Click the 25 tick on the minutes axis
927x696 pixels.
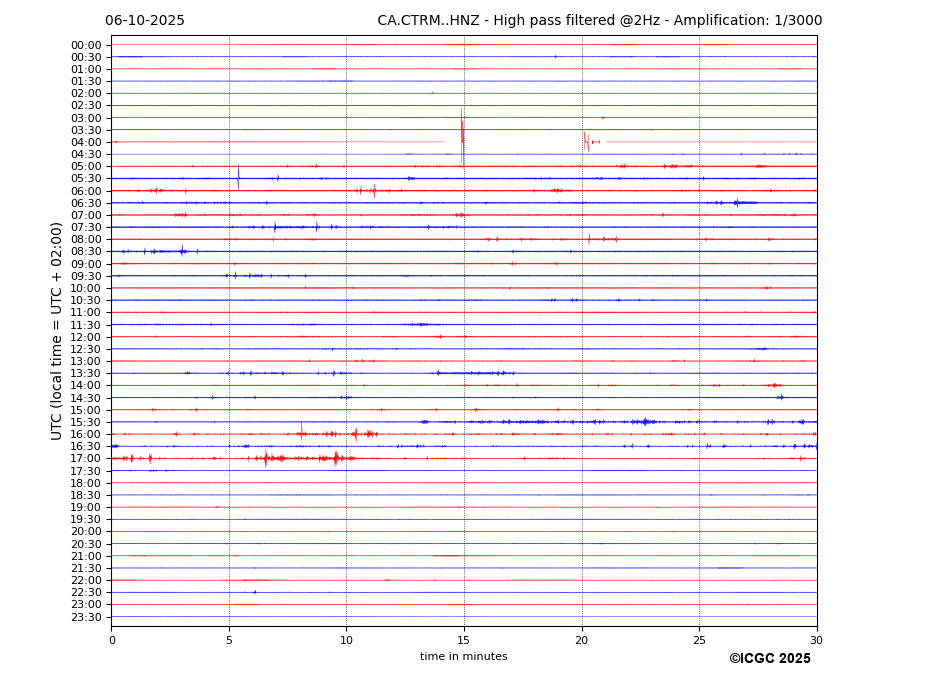[x=699, y=640]
